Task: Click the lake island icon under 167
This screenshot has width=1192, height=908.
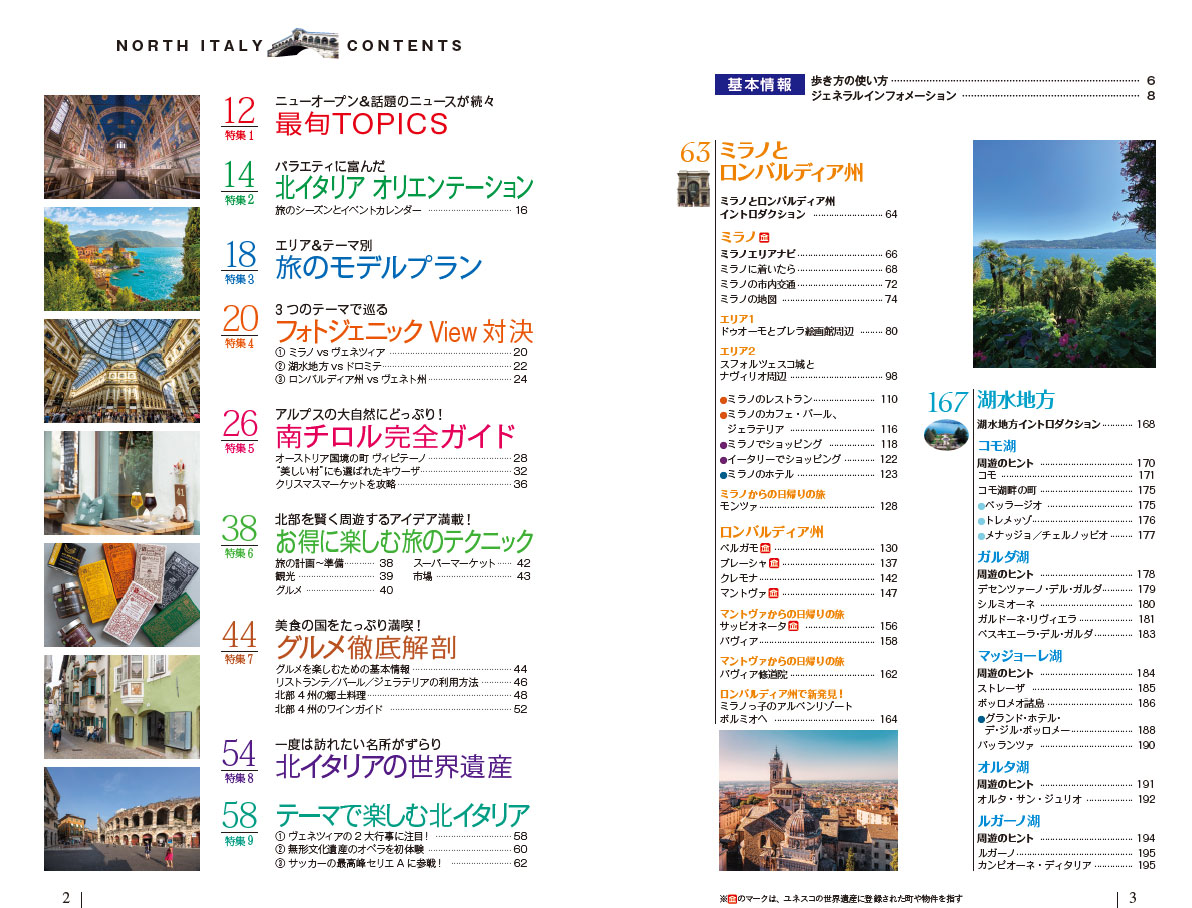Action: 945,436
